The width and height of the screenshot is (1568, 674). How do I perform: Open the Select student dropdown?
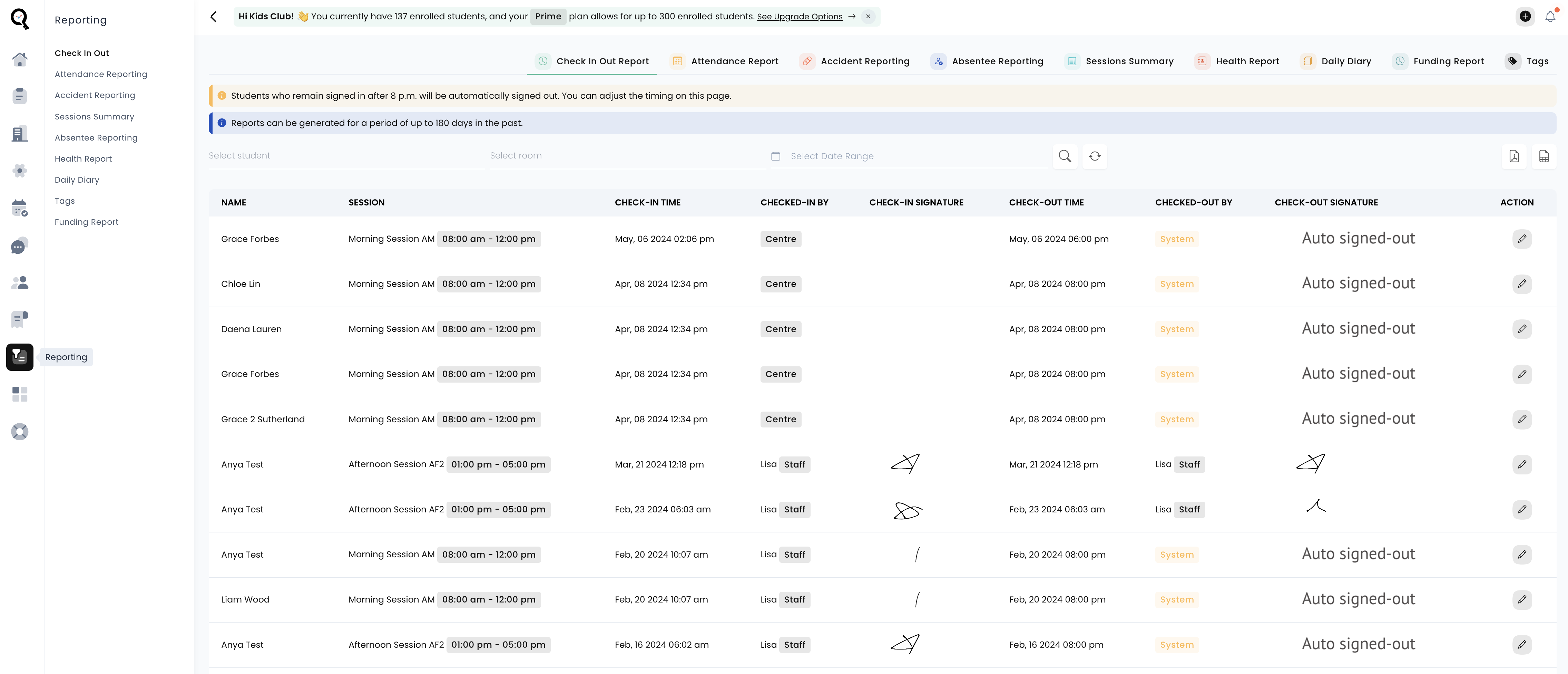click(346, 156)
